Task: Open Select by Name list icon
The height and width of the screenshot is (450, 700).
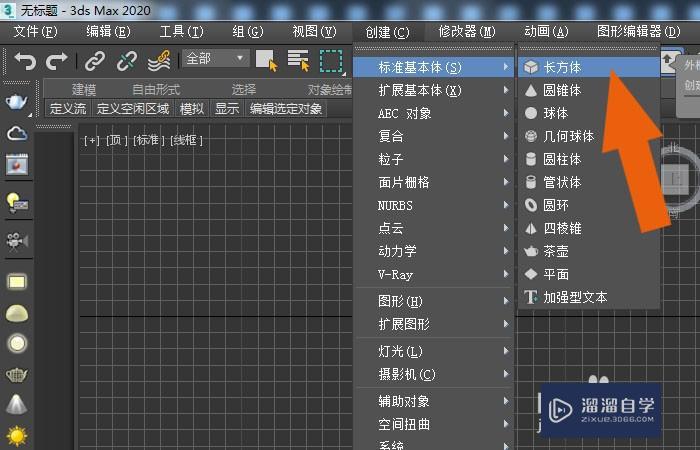Action: point(299,61)
